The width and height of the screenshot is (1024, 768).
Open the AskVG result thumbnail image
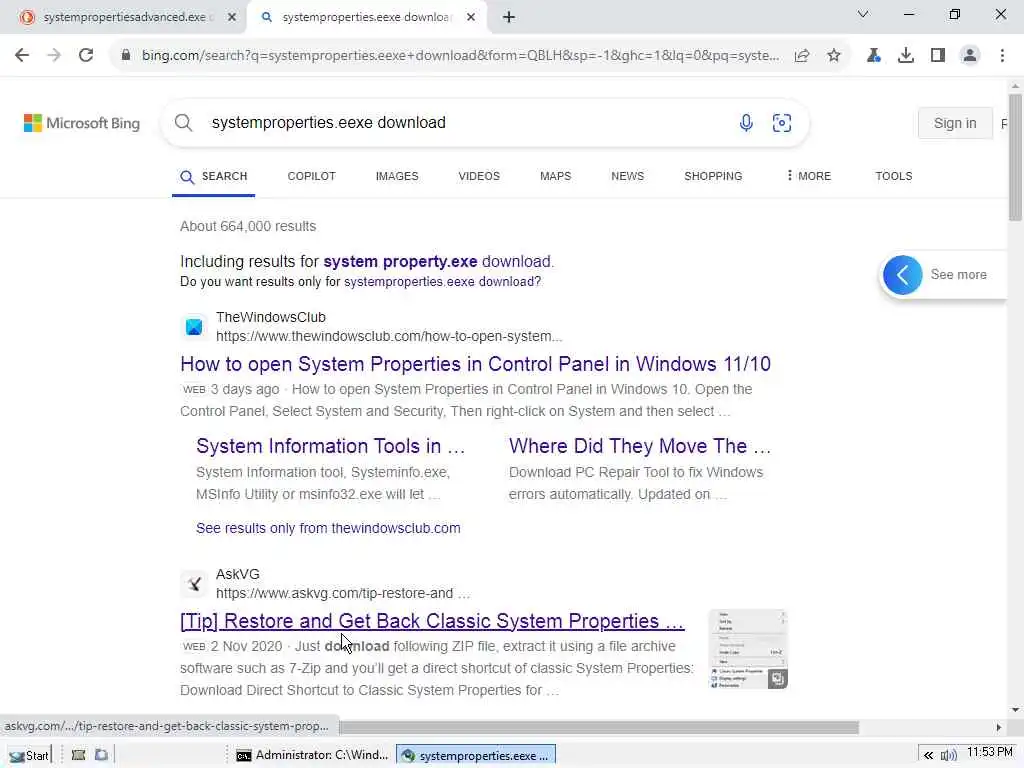(x=748, y=649)
